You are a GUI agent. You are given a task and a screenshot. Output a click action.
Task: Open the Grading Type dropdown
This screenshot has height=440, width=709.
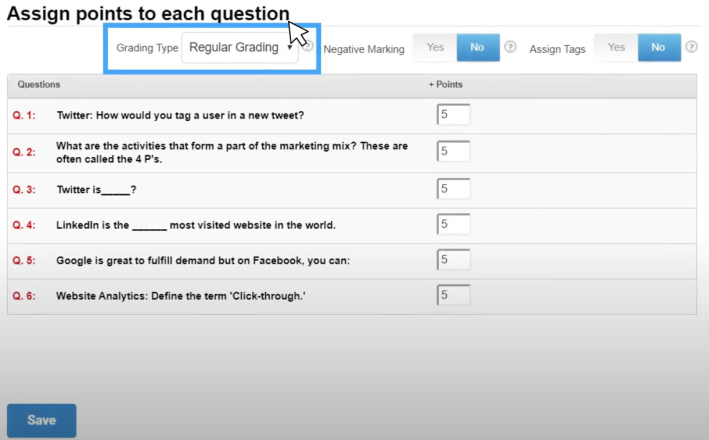tap(240, 48)
